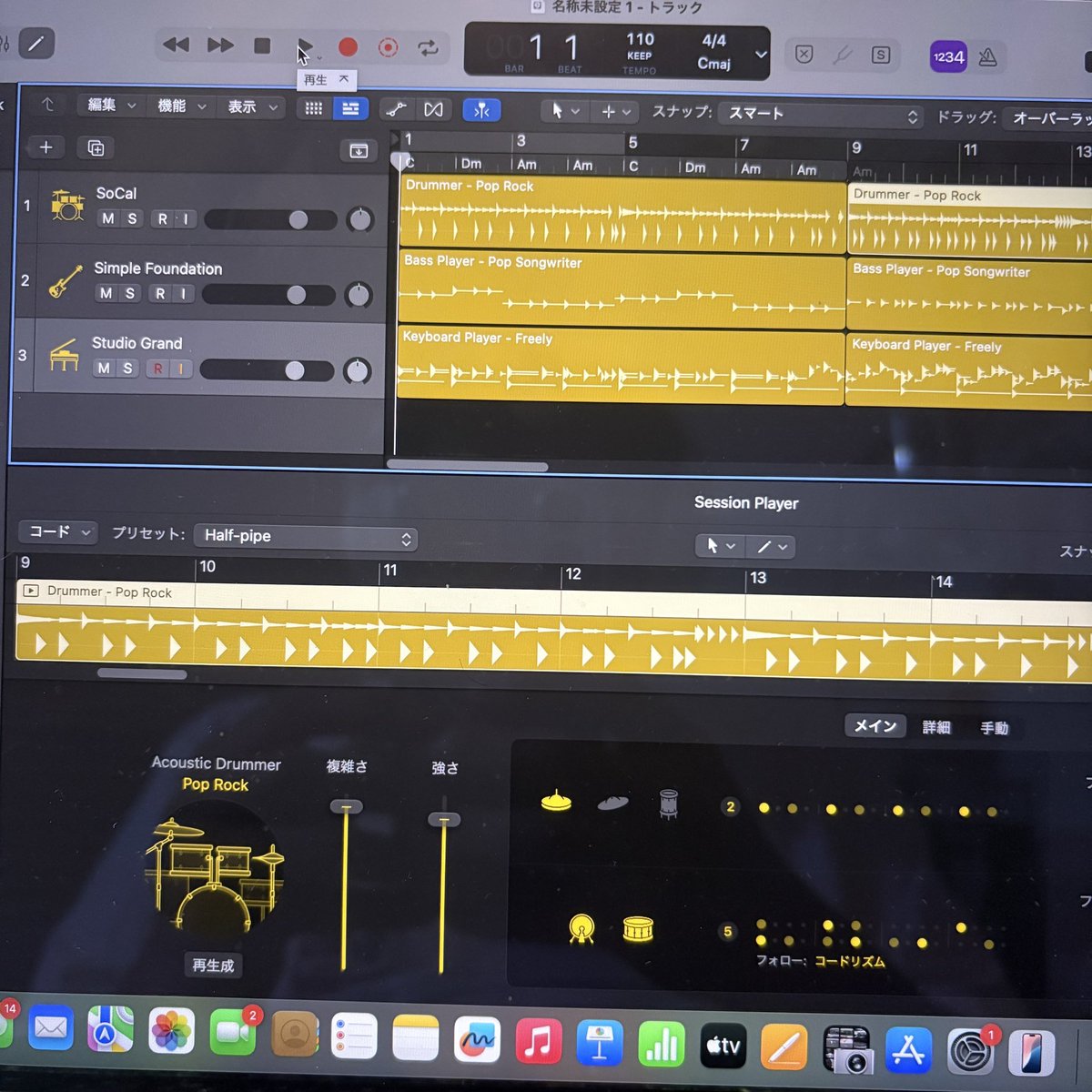1092x1092 pixels.
Task: Toggle the blue Catch Playhead button
Action: coord(481,110)
